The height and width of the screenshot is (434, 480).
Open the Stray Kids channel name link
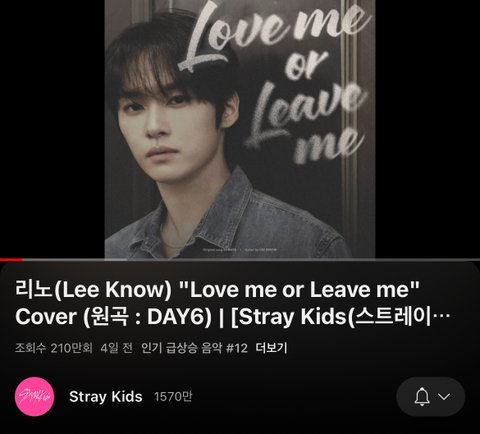(106, 397)
